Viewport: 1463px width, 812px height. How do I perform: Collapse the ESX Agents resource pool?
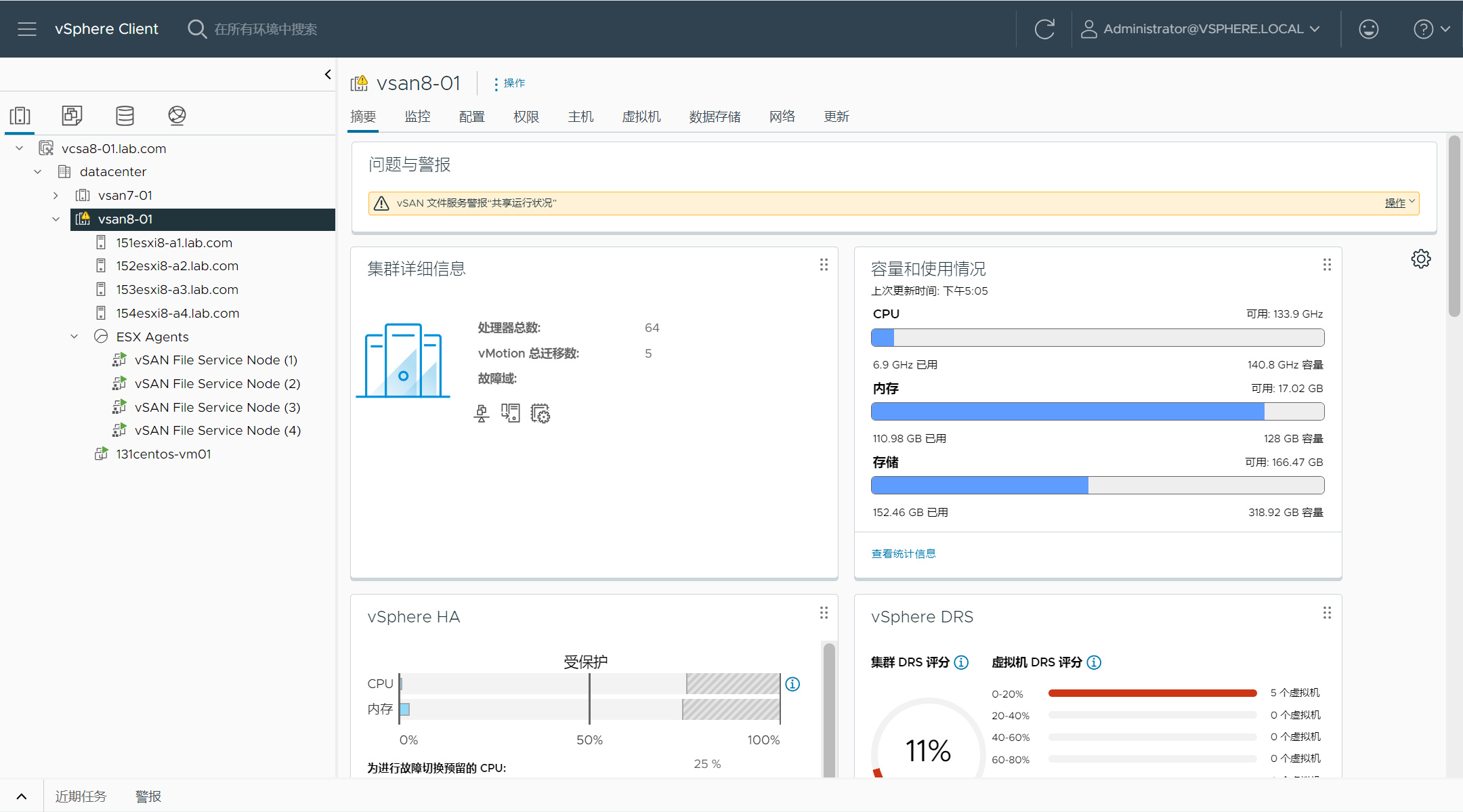pos(75,337)
